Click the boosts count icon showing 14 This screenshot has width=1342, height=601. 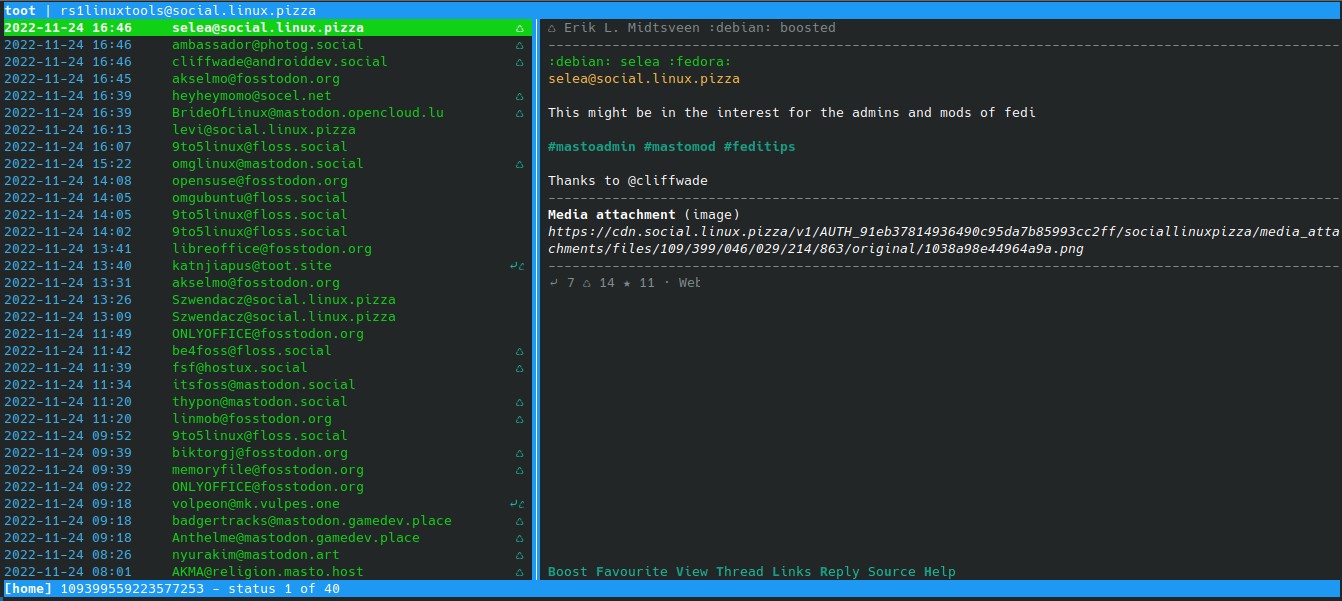pos(586,283)
